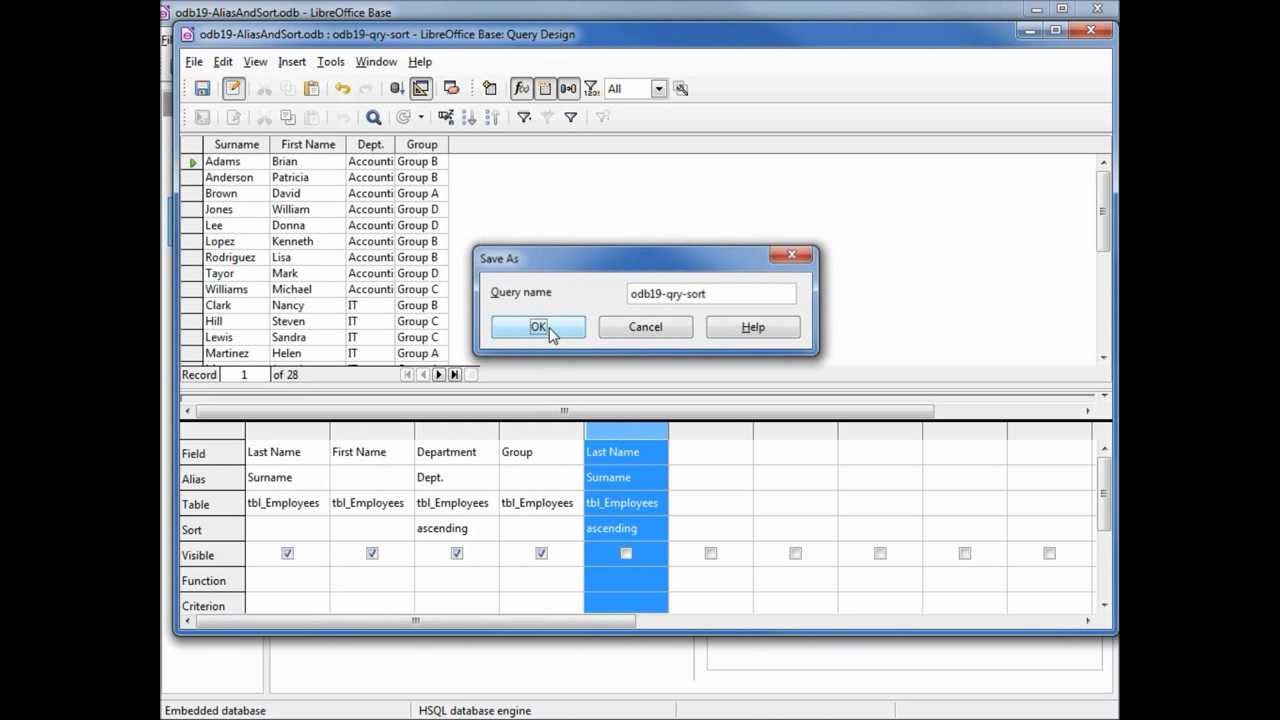Click the Standard Filter icon
Viewport: 1280px width, 720px height.
(x=570, y=117)
